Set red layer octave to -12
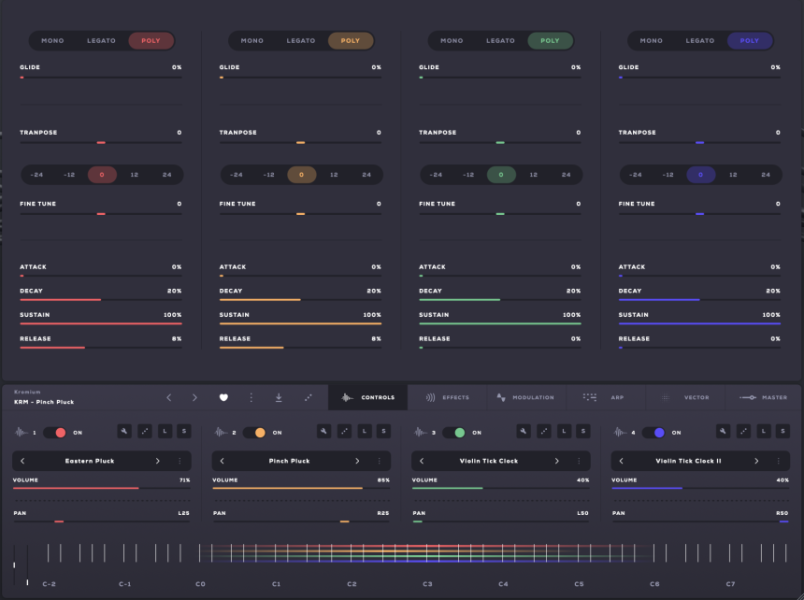Image resolution: width=804 pixels, height=600 pixels. click(x=69, y=174)
